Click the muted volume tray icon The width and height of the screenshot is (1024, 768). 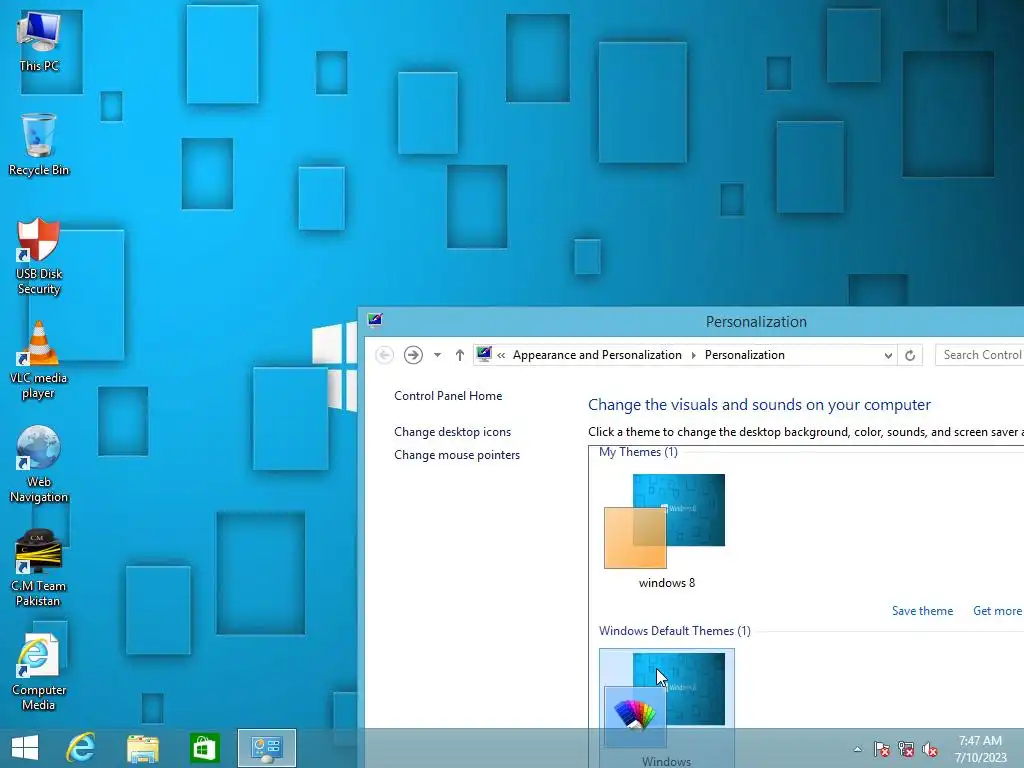coord(930,749)
